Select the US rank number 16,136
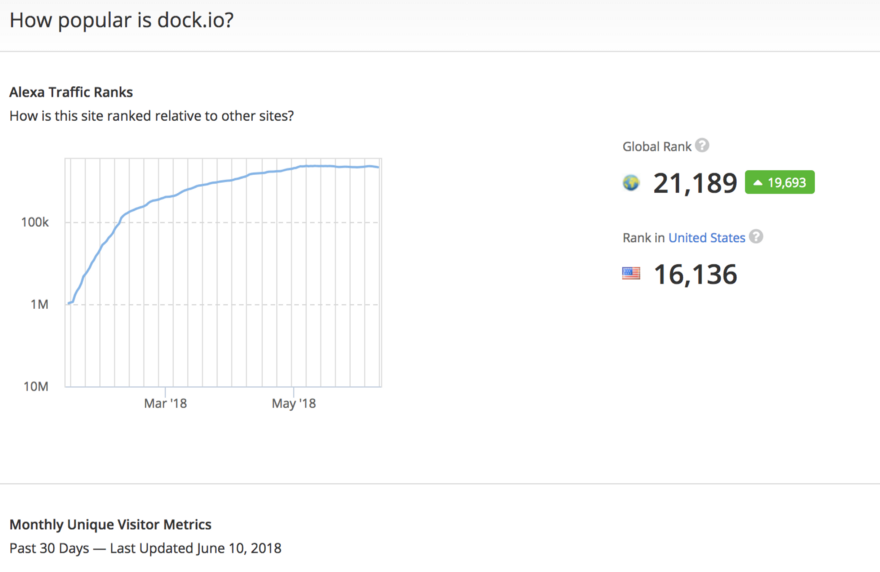The height and width of the screenshot is (572, 880). 695,274
